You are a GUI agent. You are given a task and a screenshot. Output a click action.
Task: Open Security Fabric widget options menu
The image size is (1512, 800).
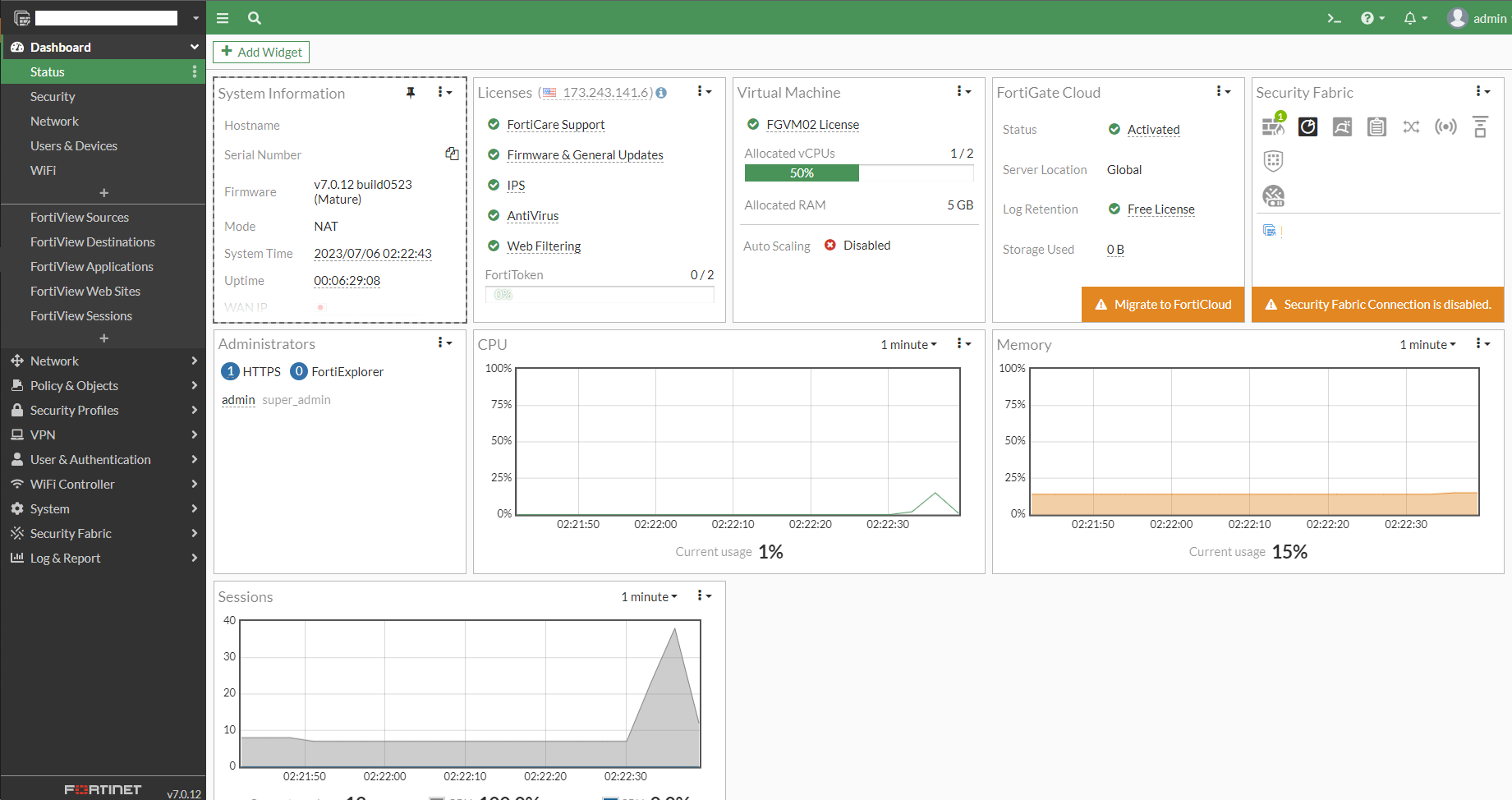pyautogui.click(x=1482, y=92)
